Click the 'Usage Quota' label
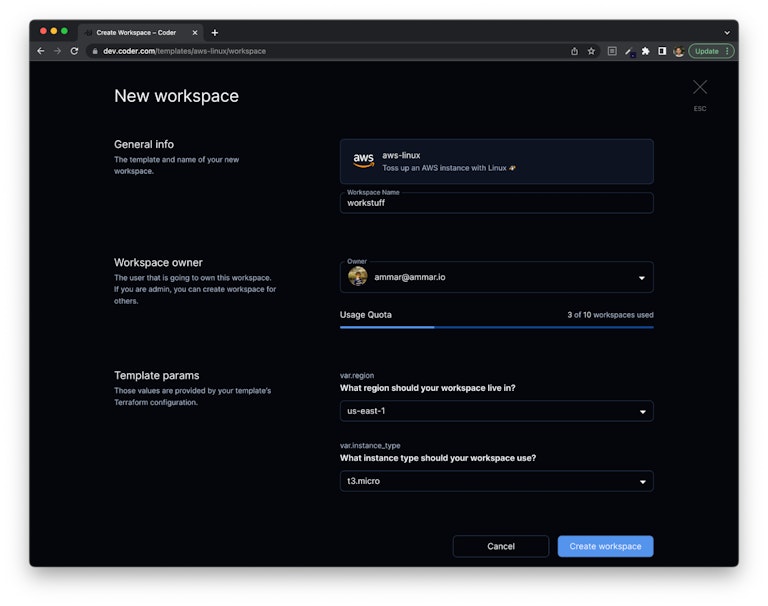This screenshot has height=606, width=768. tap(366, 315)
